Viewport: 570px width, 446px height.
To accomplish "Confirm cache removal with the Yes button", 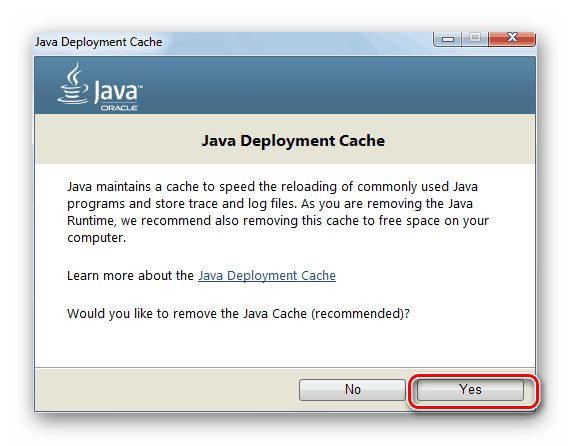I will coord(470,390).
